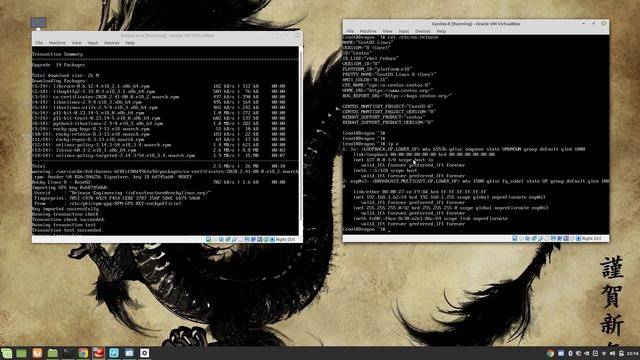This screenshot has width=640, height=360.
Task: Click the last shell prompt in Centos-8 terminal
Action: coord(364,229)
